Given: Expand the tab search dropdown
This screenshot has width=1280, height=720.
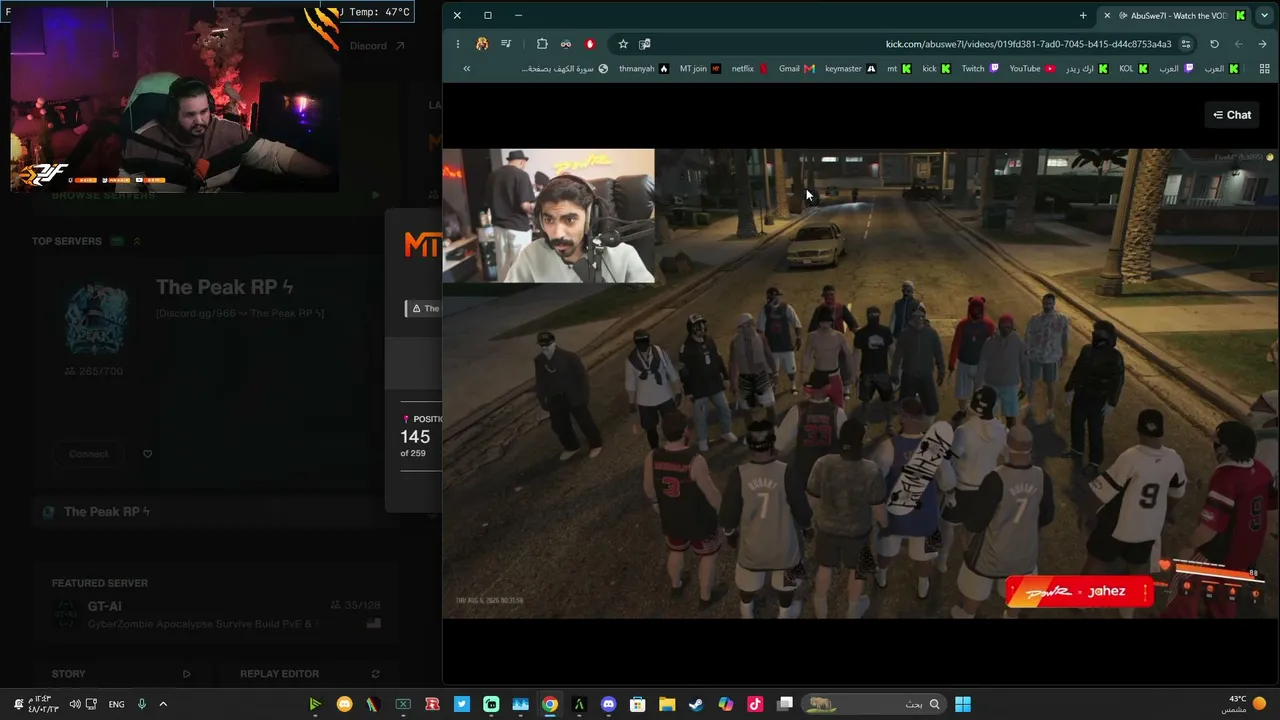Looking at the screenshot, I should [1265, 15].
